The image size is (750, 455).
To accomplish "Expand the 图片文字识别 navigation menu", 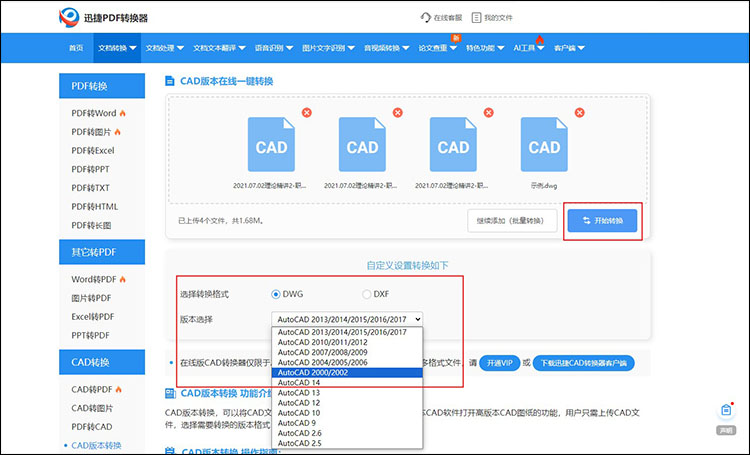I will [x=328, y=48].
